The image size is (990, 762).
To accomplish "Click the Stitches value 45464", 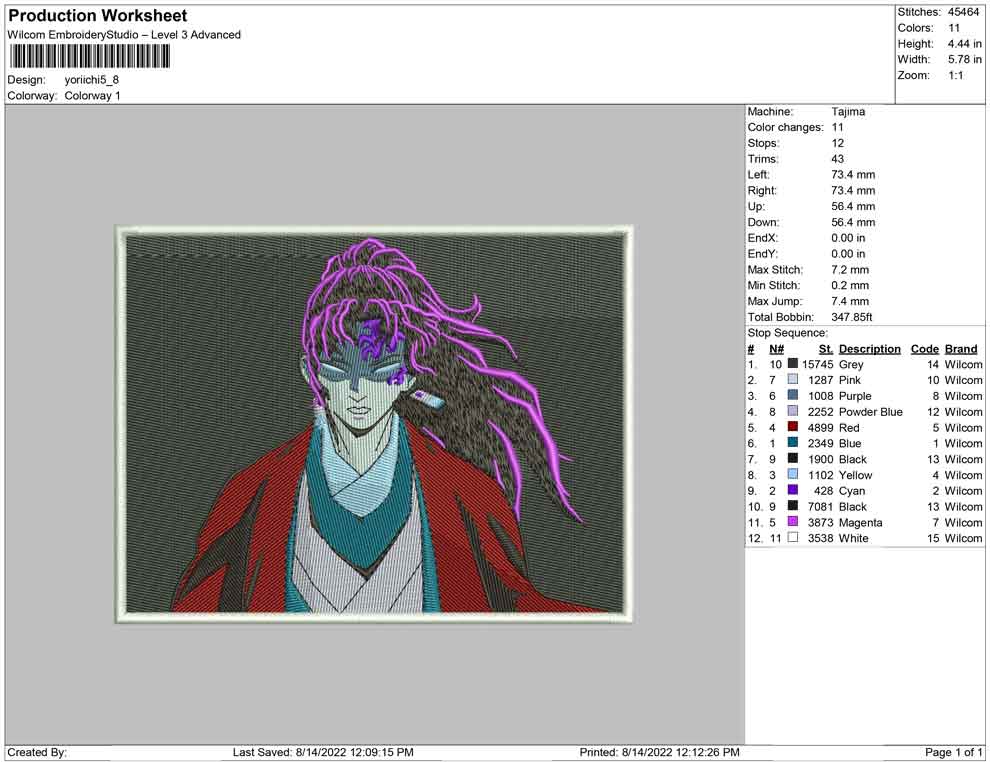I will (x=964, y=12).
